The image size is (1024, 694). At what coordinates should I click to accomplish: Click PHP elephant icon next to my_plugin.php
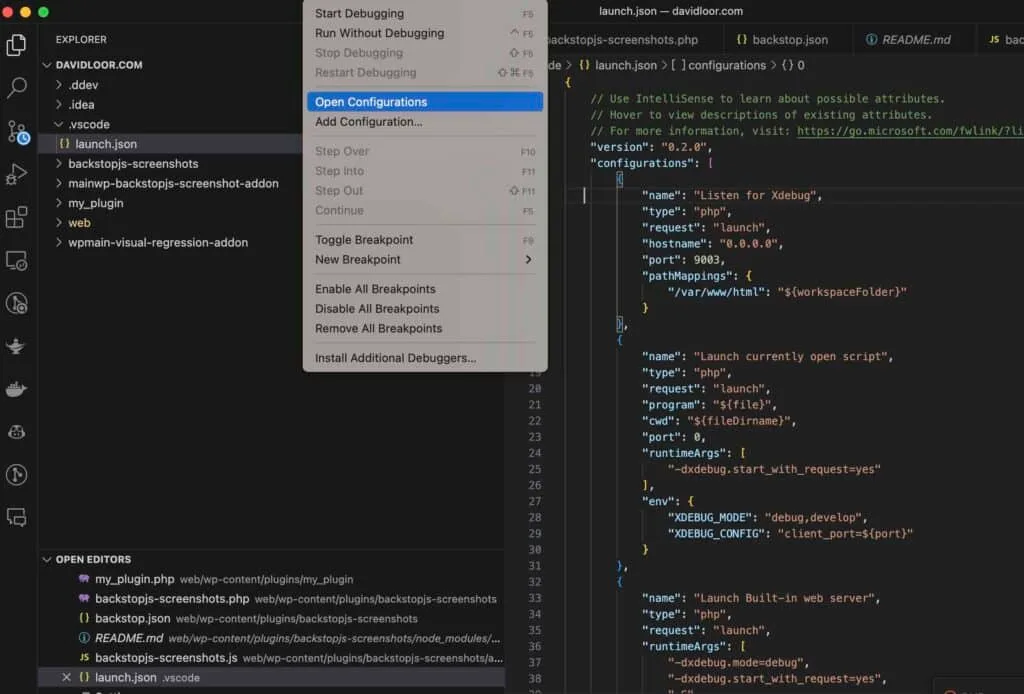(x=84, y=578)
